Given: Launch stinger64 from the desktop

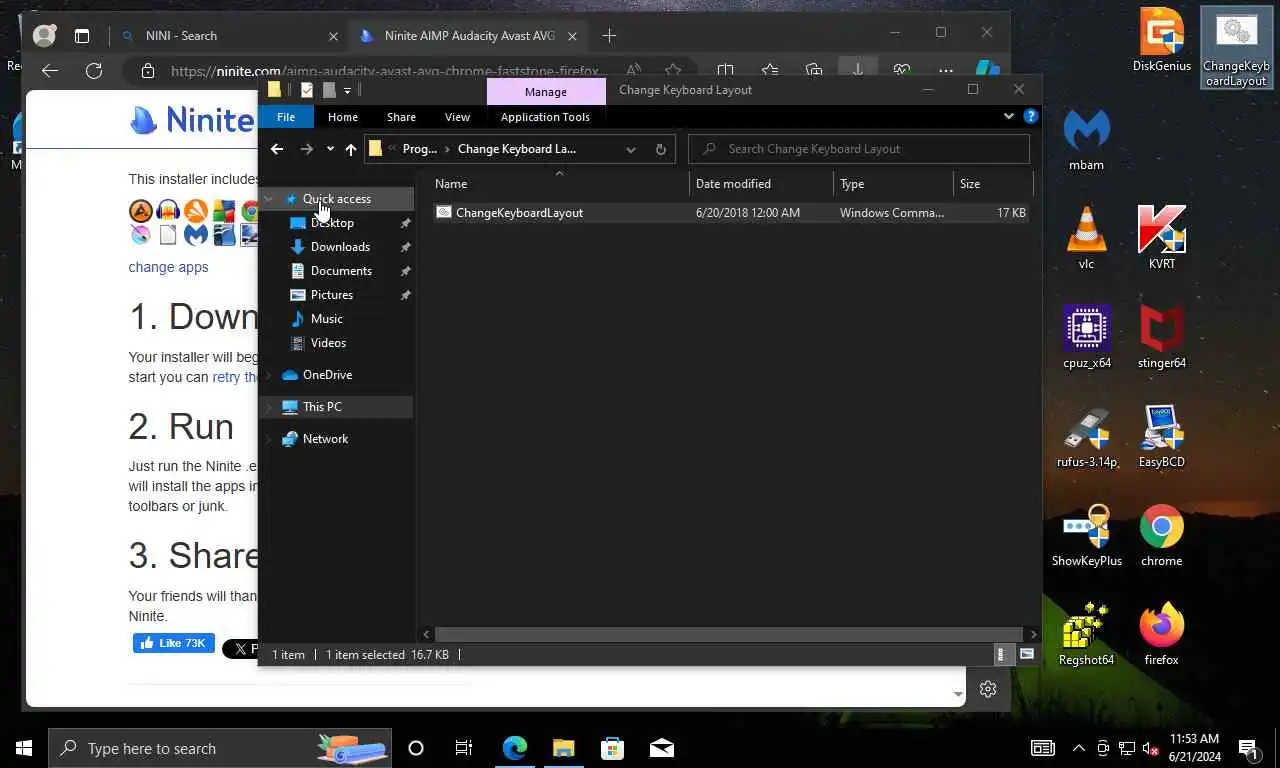Looking at the screenshot, I should point(1162,337).
